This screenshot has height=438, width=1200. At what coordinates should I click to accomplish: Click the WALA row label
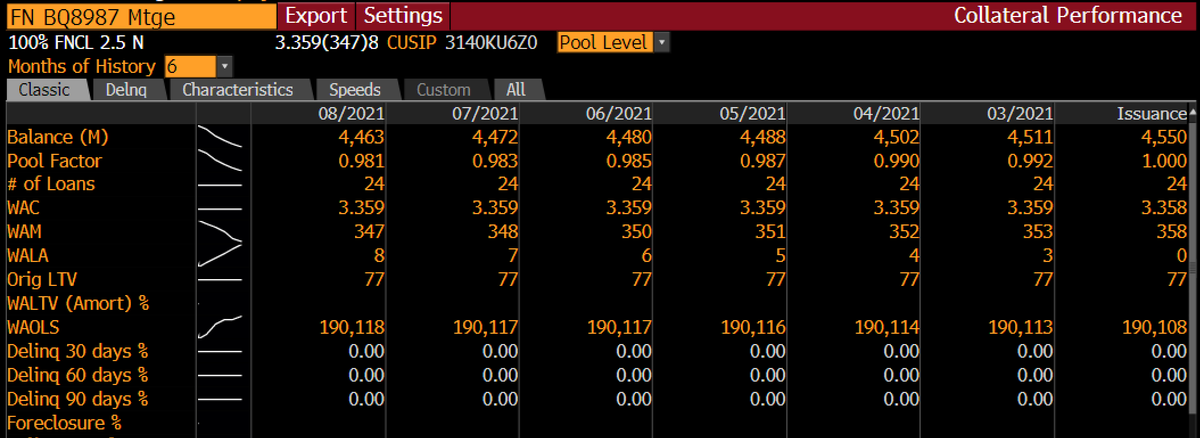pos(29,256)
